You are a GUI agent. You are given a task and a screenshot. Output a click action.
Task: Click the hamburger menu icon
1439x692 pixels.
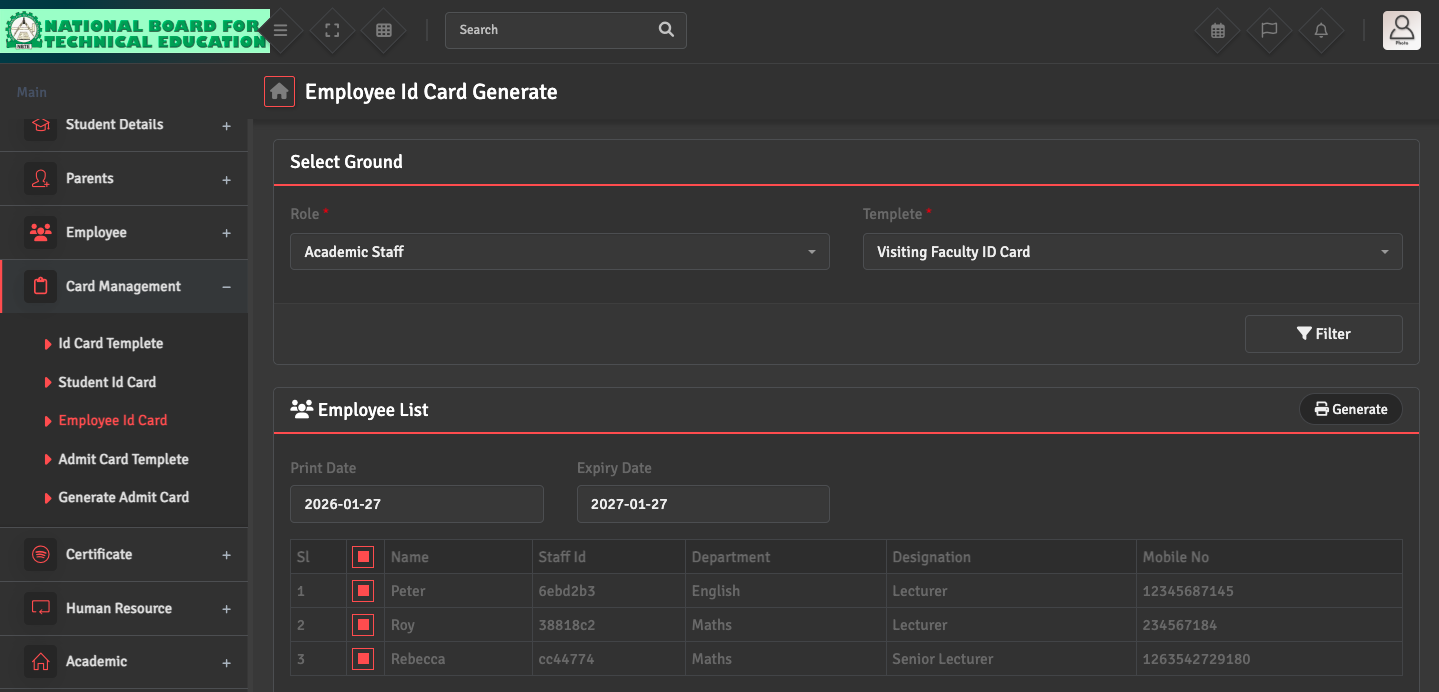point(281,30)
